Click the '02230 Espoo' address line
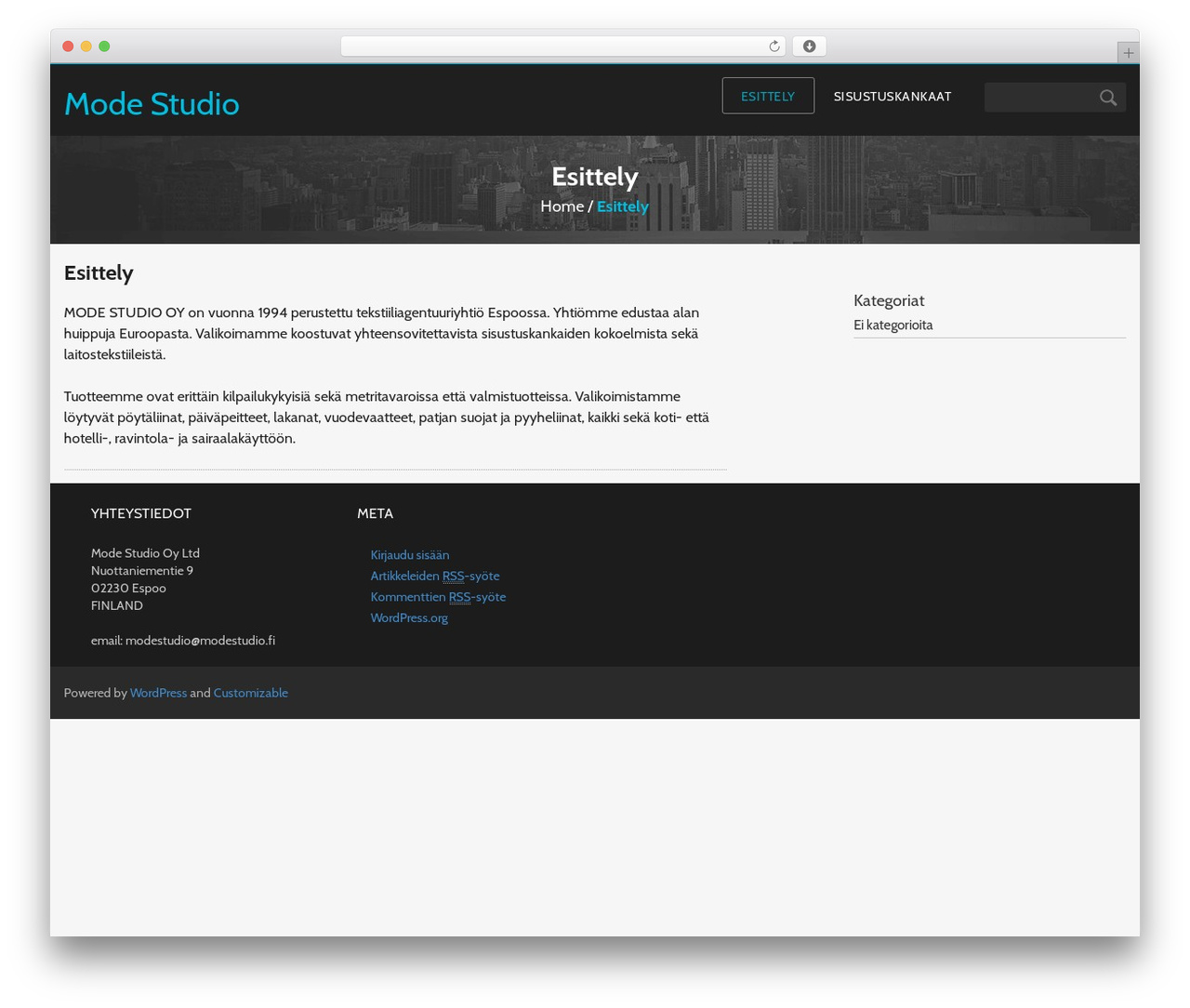Viewport: 1190px width, 1008px height. pos(128,589)
